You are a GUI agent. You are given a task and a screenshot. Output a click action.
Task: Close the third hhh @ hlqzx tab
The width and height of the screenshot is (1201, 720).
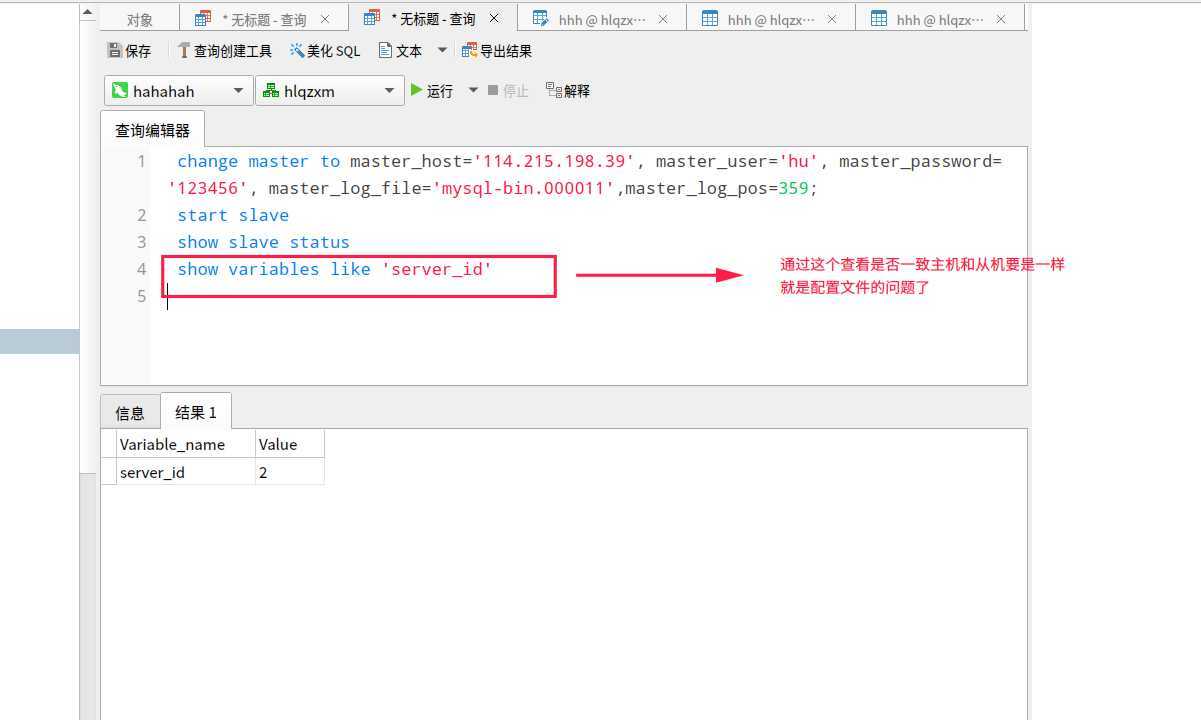(1002, 19)
